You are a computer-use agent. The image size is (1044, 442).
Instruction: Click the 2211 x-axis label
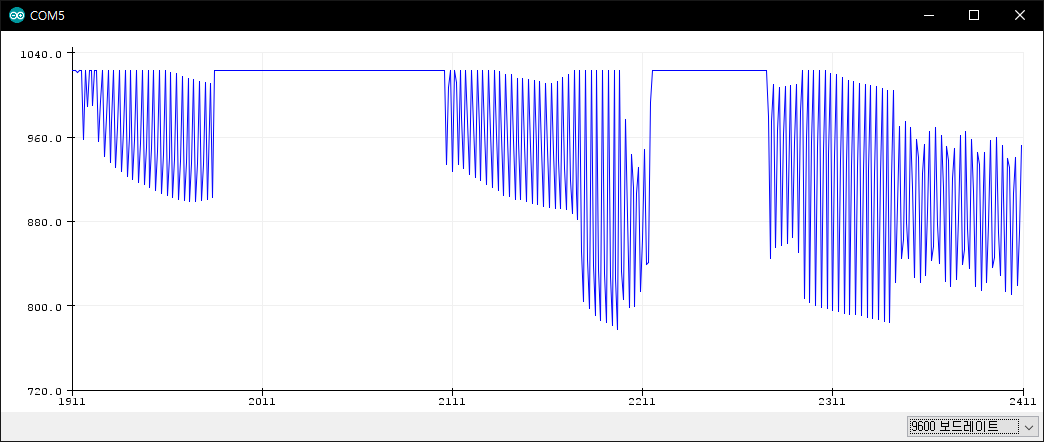643,401
